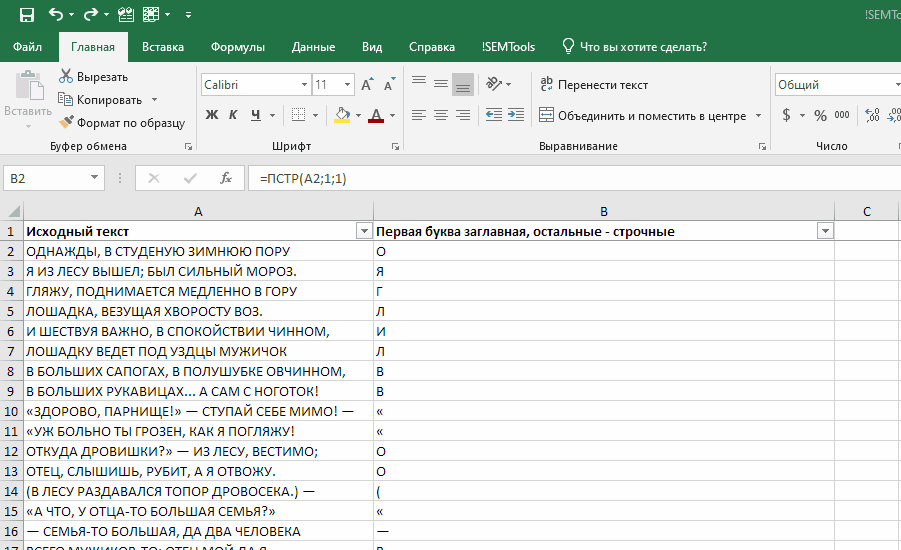Screen dimensions: 901x550
Task: Apply the thousands separator 000 format
Action: point(842,115)
